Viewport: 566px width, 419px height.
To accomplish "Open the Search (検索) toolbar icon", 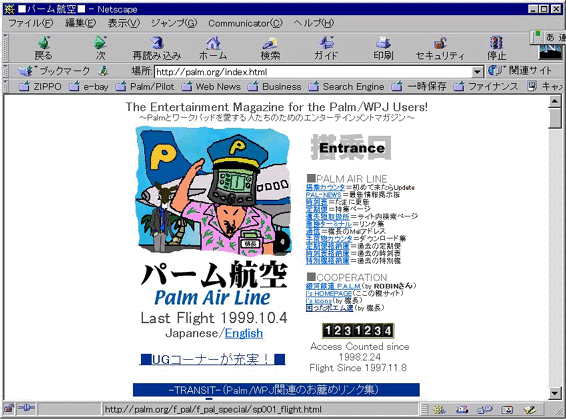I will click(270, 48).
